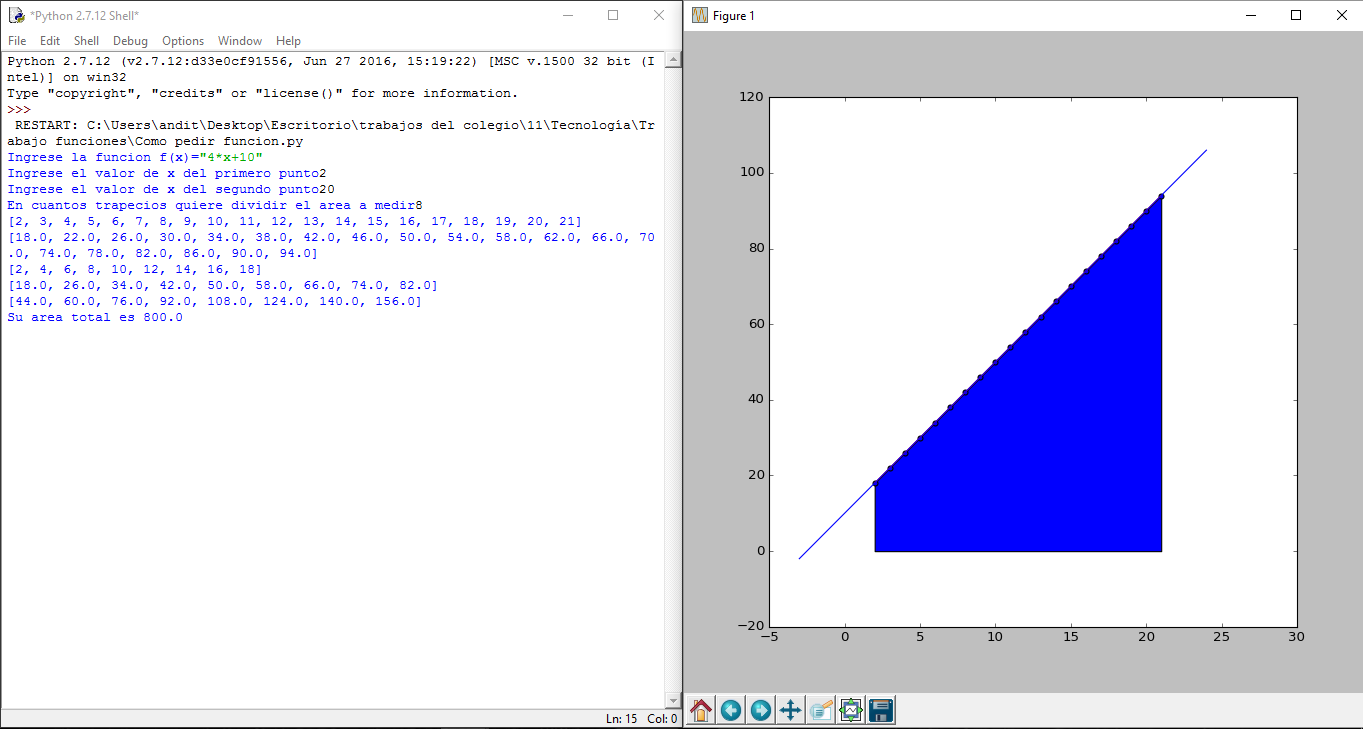Click the x-axis label −5 in Figure 1
1363x729 pixels.
pyautogui.click(x=769, y=636)
